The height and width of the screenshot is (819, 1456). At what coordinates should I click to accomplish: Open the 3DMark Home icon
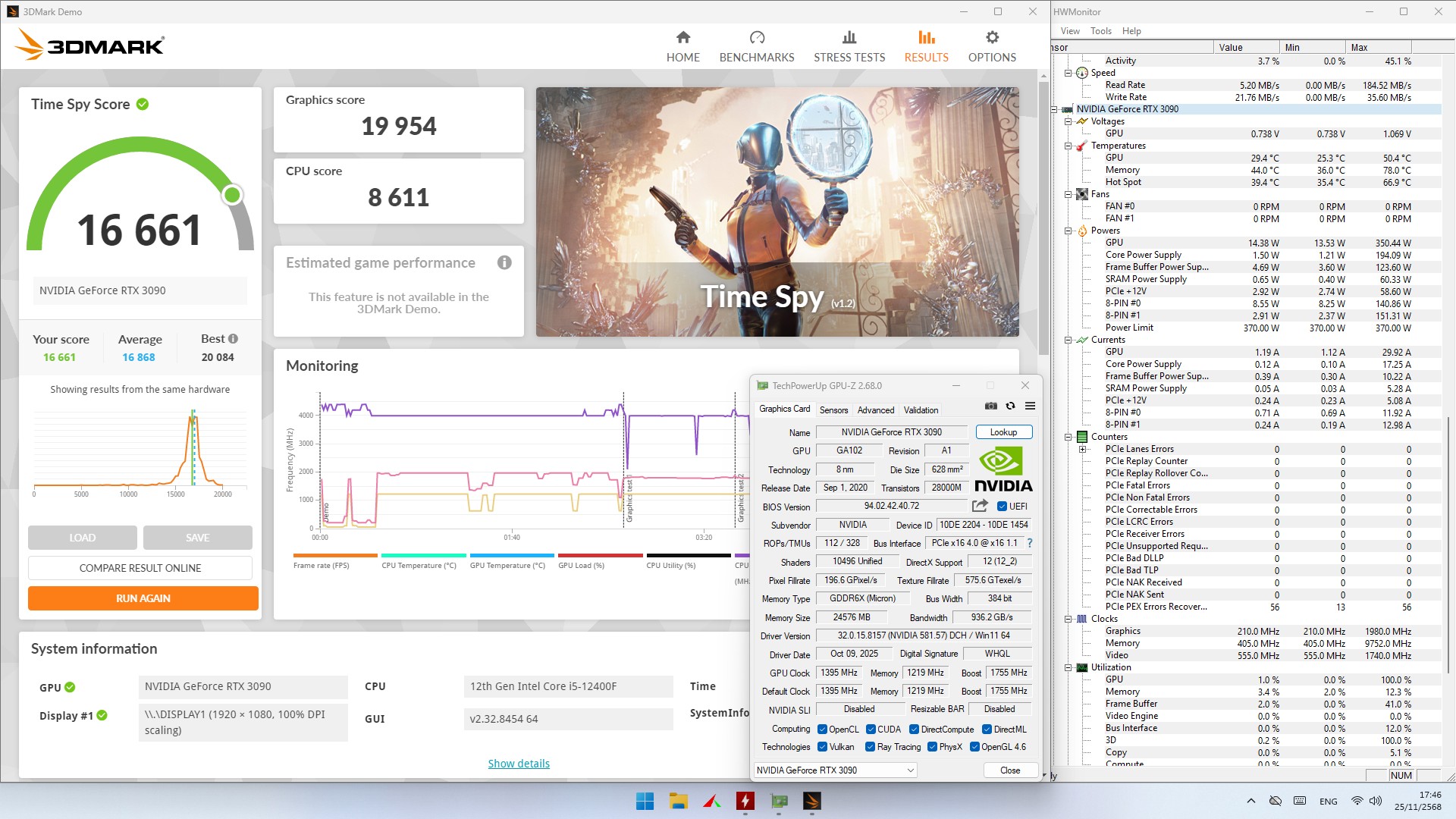click(x=683, y=38)
